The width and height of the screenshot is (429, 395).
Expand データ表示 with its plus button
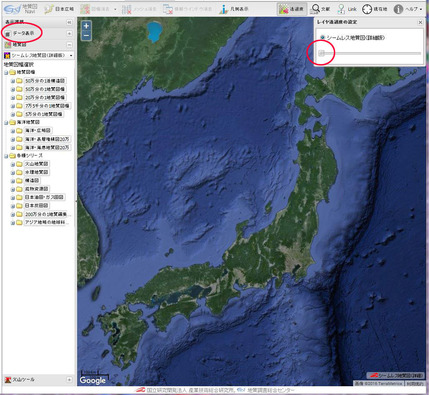[69, 33]
